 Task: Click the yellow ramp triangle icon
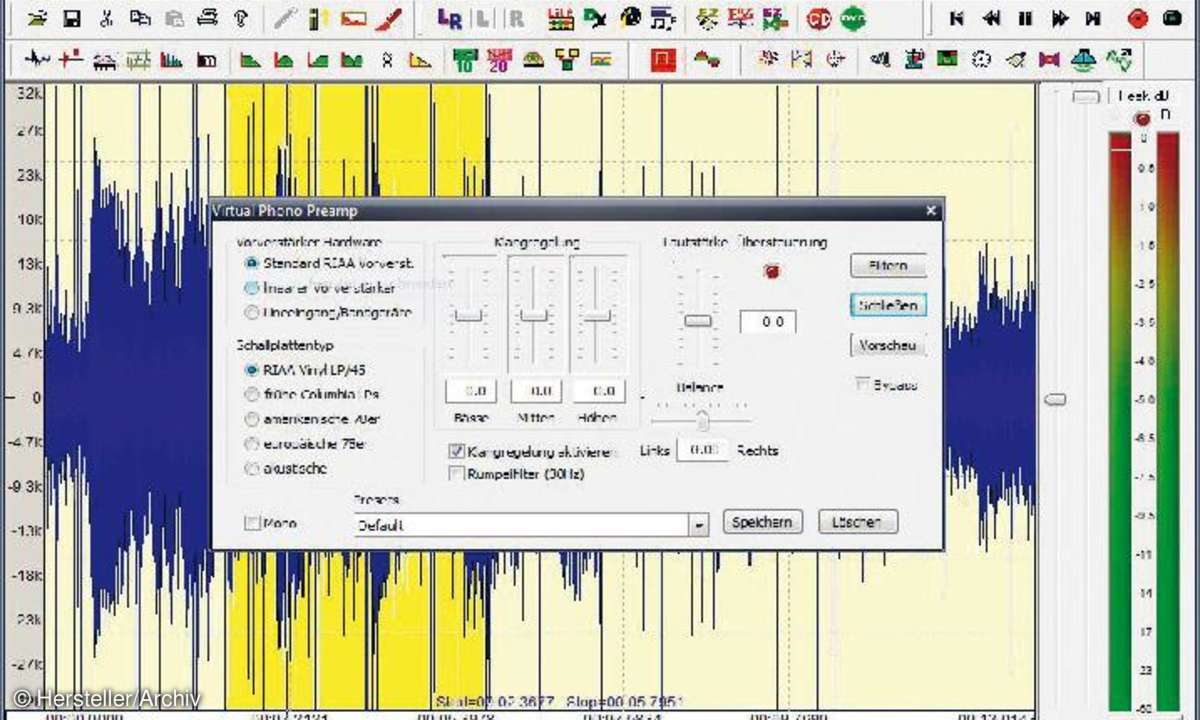coord(421,60)
